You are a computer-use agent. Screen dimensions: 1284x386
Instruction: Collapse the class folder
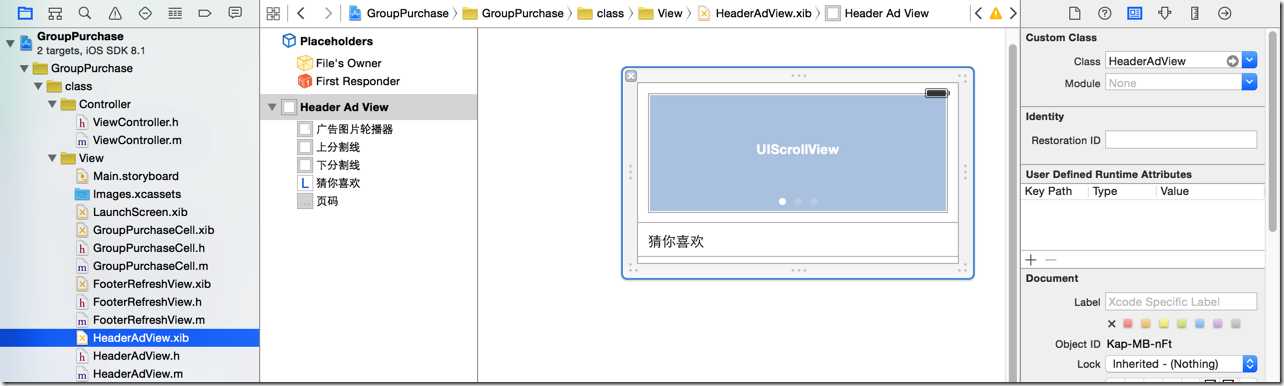pyautogui.click(x=39, y=86)
